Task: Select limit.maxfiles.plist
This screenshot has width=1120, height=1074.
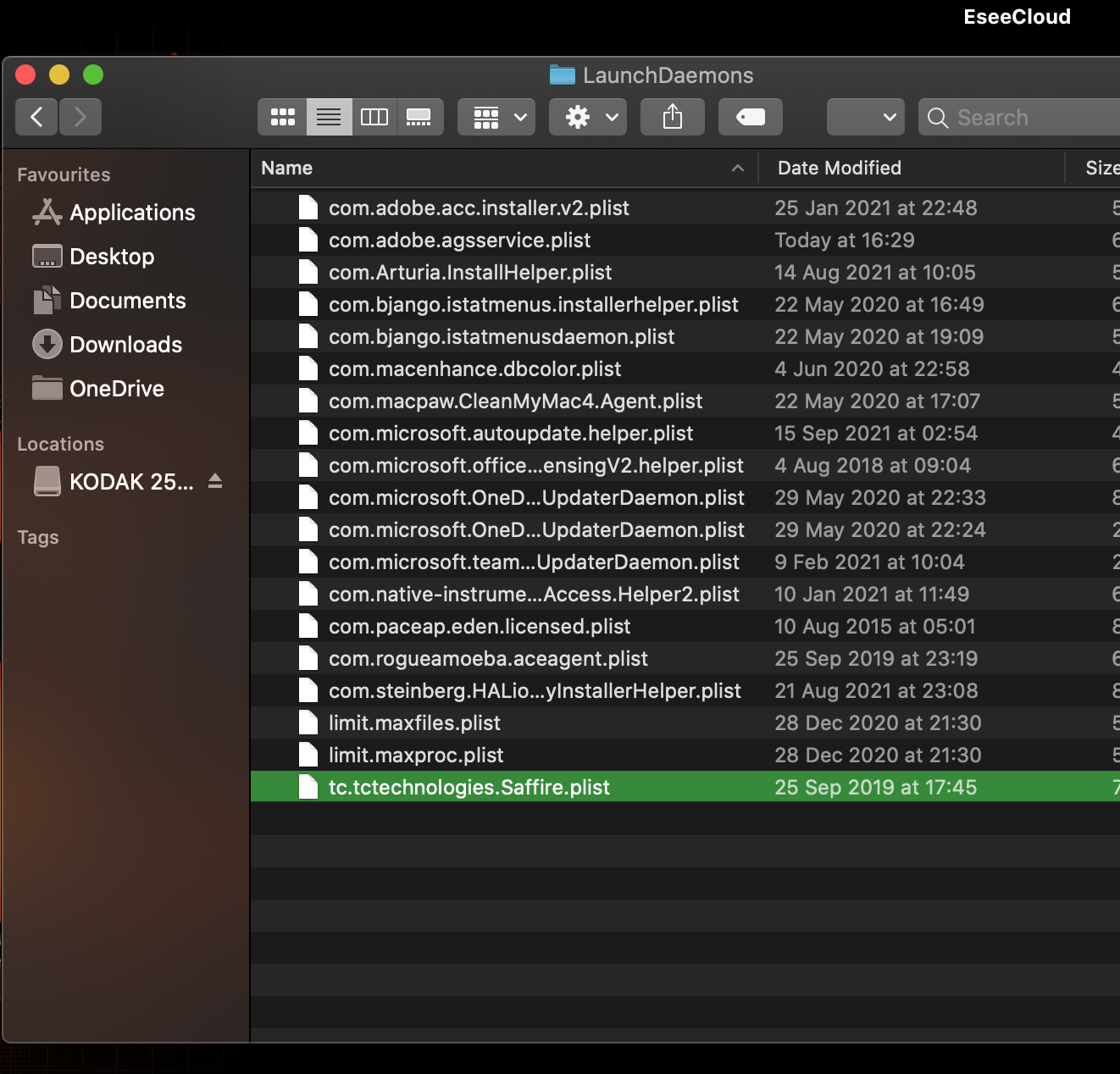Action: (x=685, y=722)
